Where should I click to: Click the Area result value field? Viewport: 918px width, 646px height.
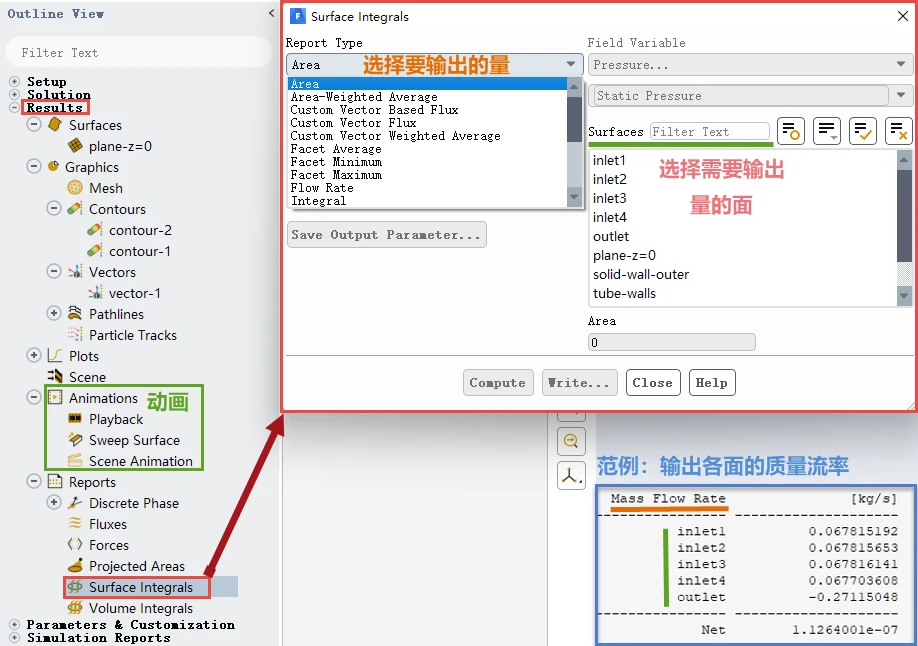[x=672, y=342]
